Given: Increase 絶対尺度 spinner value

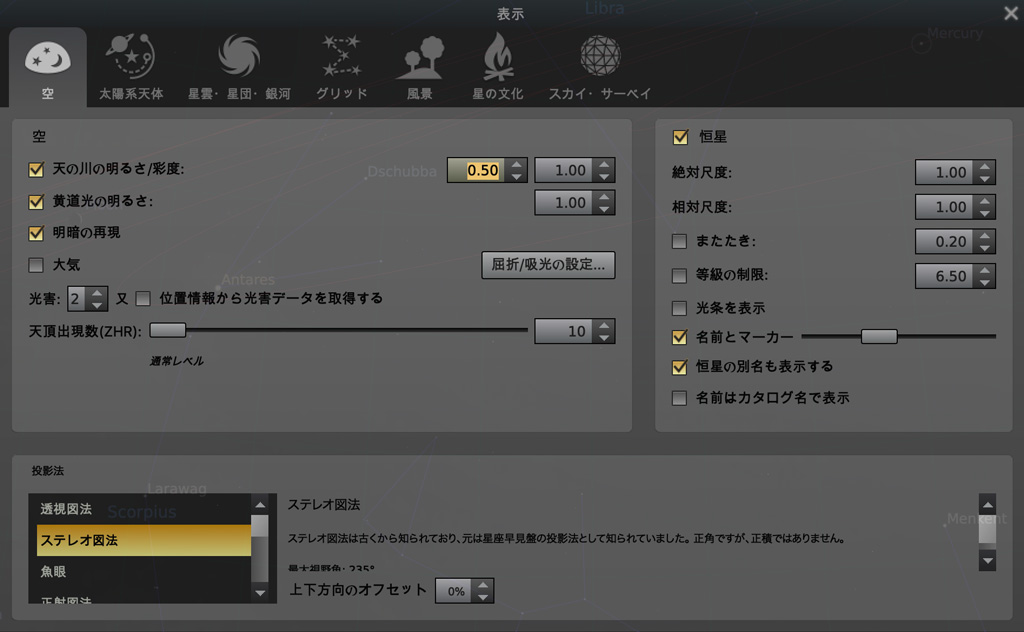Looking at the screenshot, I should point(985,166).
